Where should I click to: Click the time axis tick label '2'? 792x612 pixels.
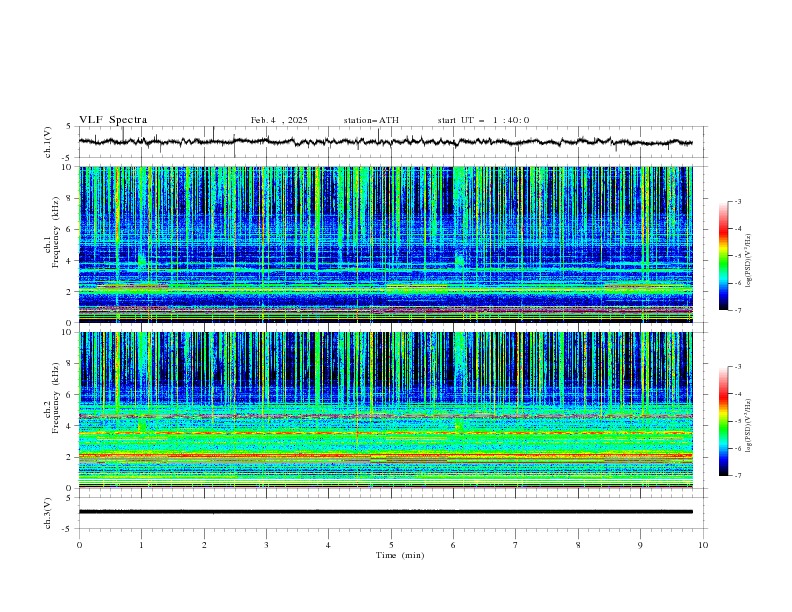tap(204, 545)
